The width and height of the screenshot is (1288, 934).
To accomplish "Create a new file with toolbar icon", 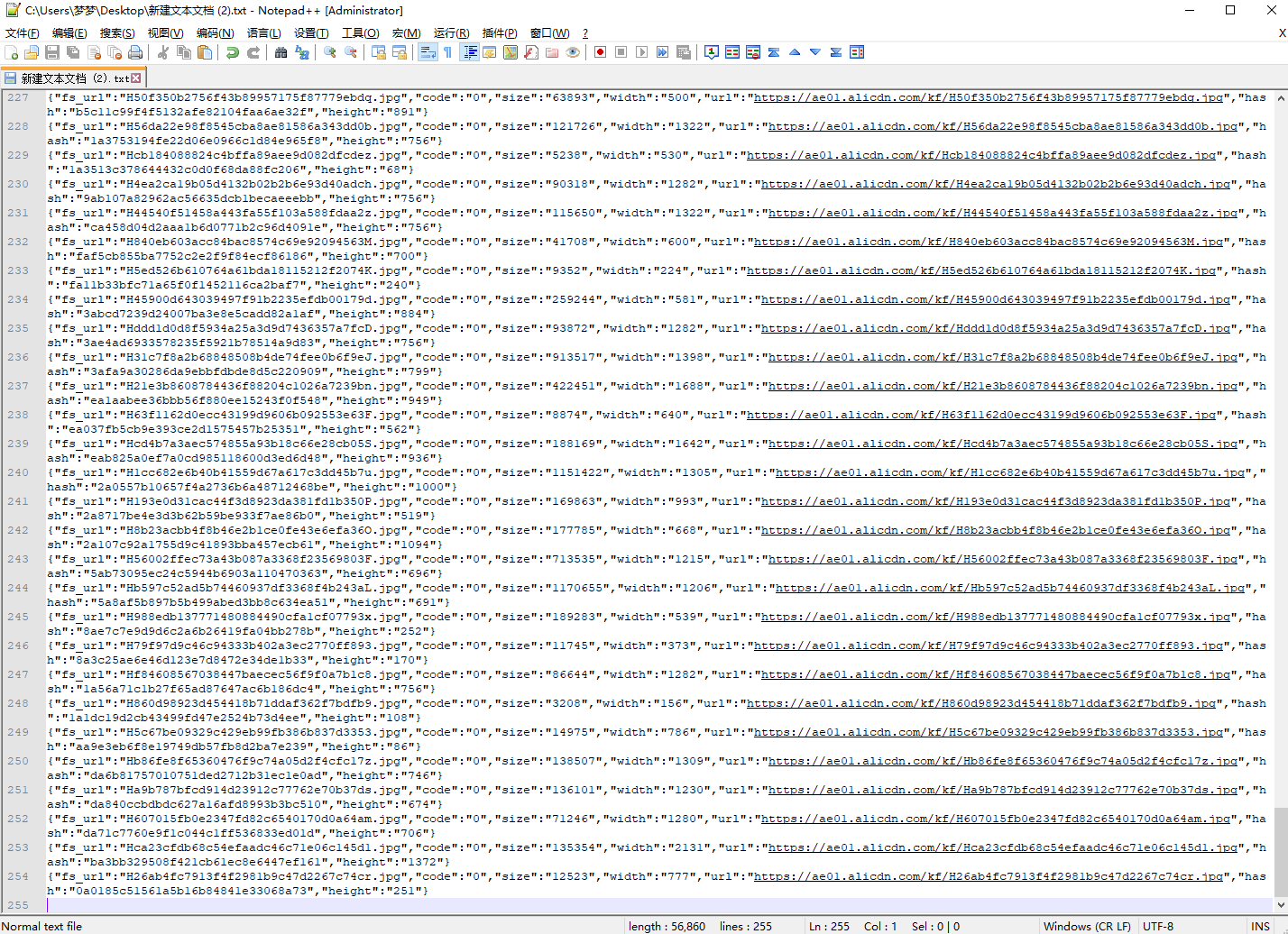I will [12, 52].
